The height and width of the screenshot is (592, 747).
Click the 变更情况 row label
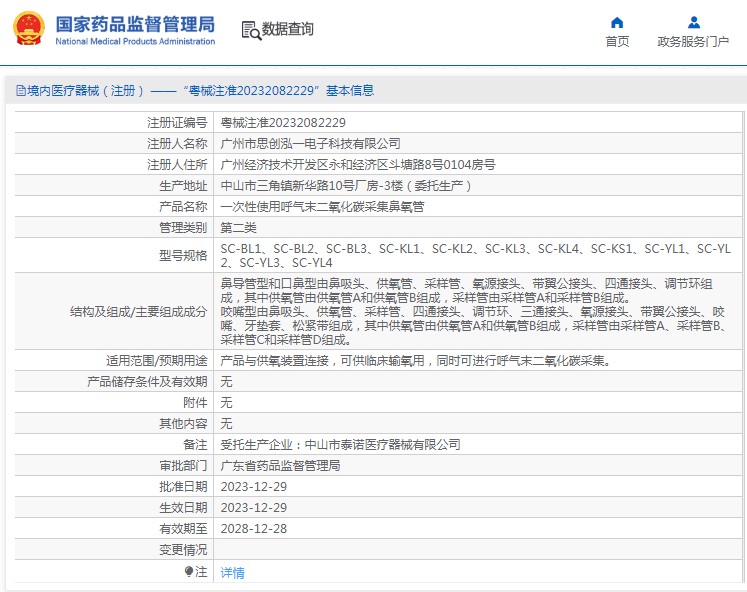pyautogui.click(x=183, y=550)
